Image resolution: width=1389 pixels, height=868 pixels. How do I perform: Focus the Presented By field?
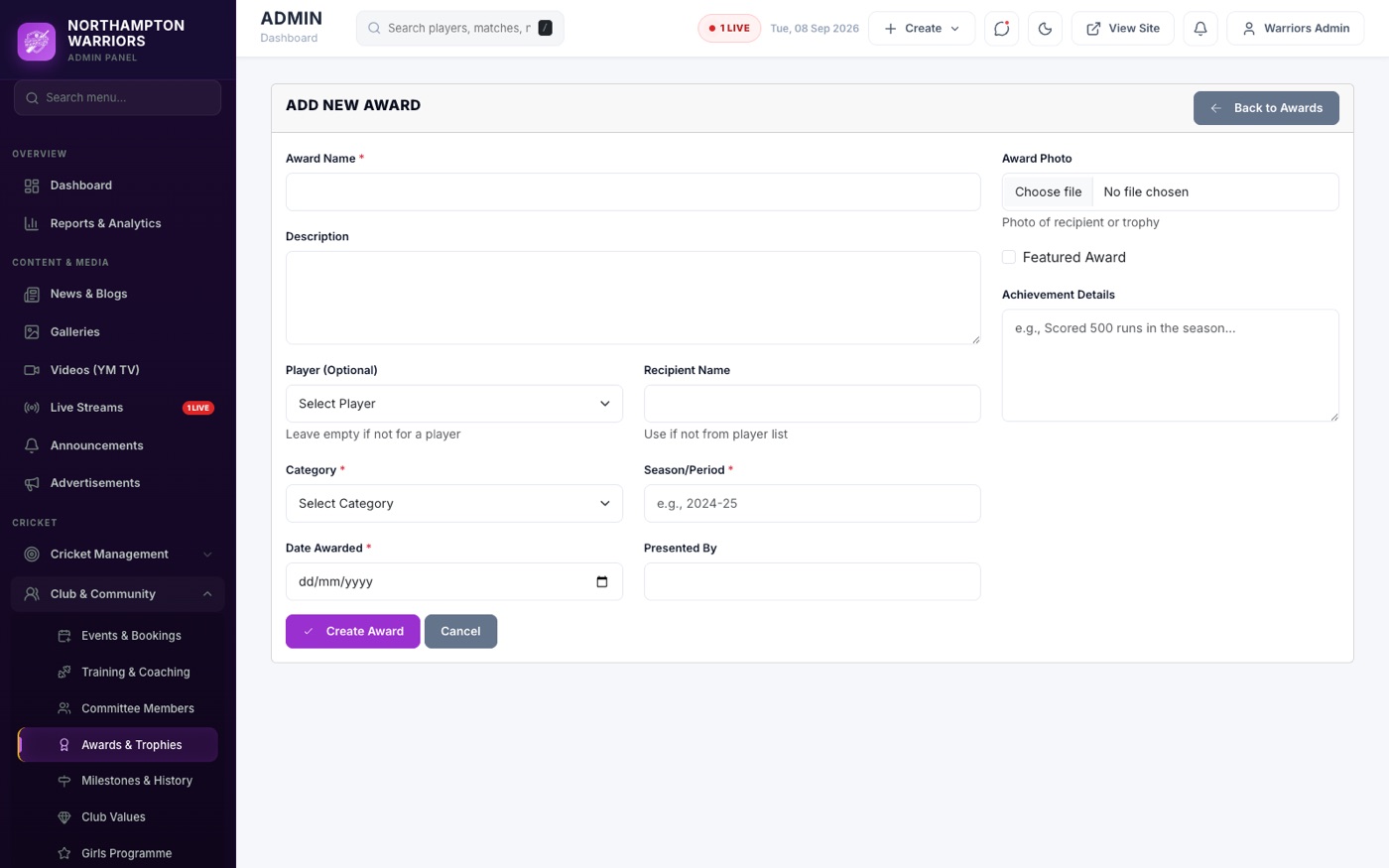pyautogui.click(x=813, y=581)
